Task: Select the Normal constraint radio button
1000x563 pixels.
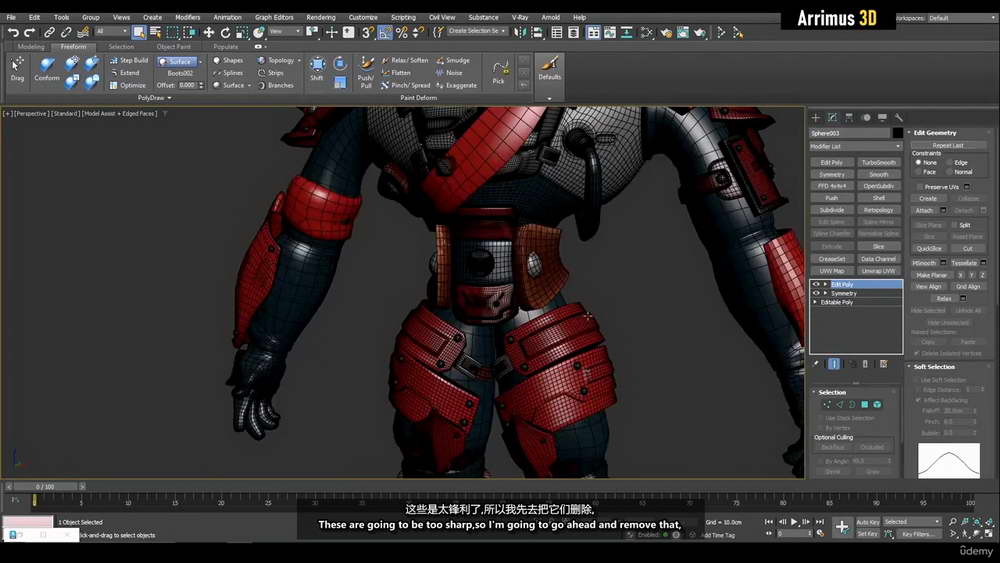Action: point(949,172)
